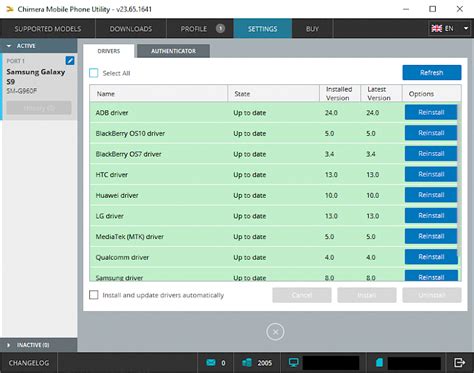Select the Settings tab
Image resolution: width=474 pixels, height=373 pixels.
(263, 29)
